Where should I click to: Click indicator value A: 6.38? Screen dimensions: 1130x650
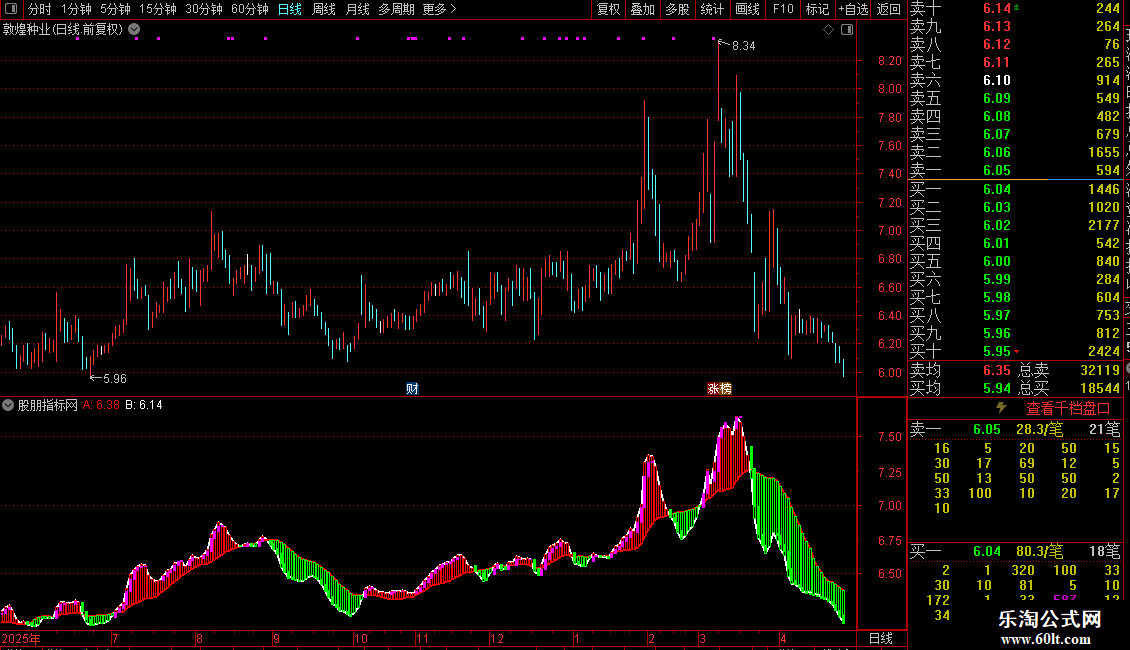click(x=101, y=405)
